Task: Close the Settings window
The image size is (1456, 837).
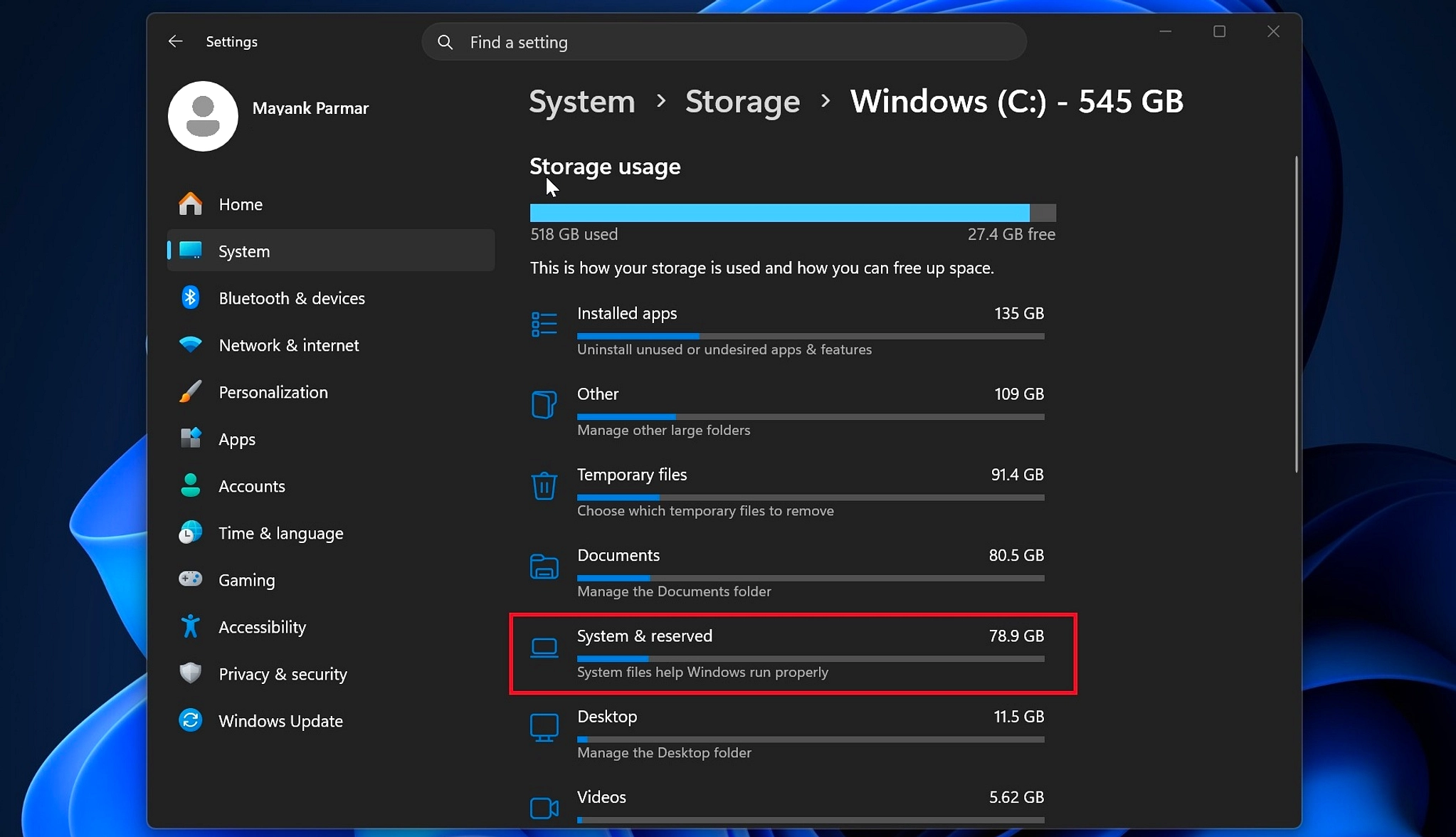Action: click(1273, 31)
